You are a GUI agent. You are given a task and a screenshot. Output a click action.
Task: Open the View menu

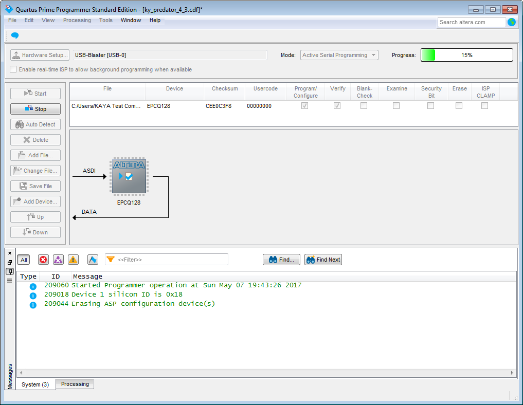(x=48, y=20)
